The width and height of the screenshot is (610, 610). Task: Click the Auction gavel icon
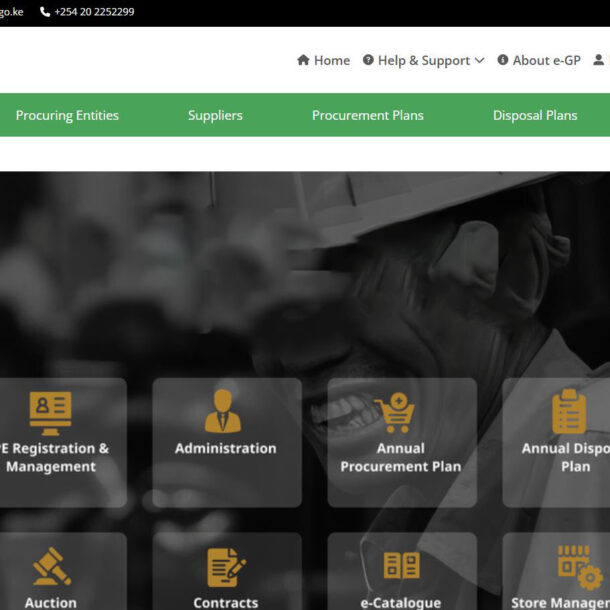coord(52,566)
